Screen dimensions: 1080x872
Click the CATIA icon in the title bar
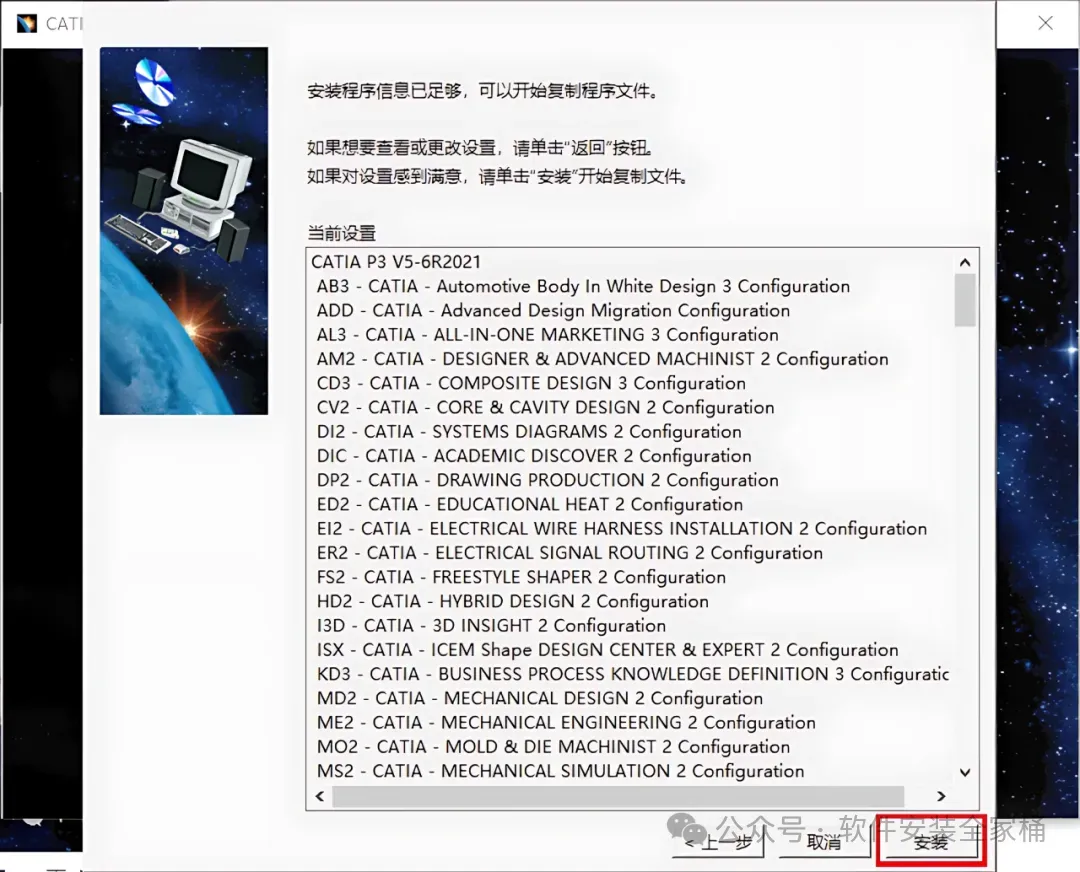[26, 23]
